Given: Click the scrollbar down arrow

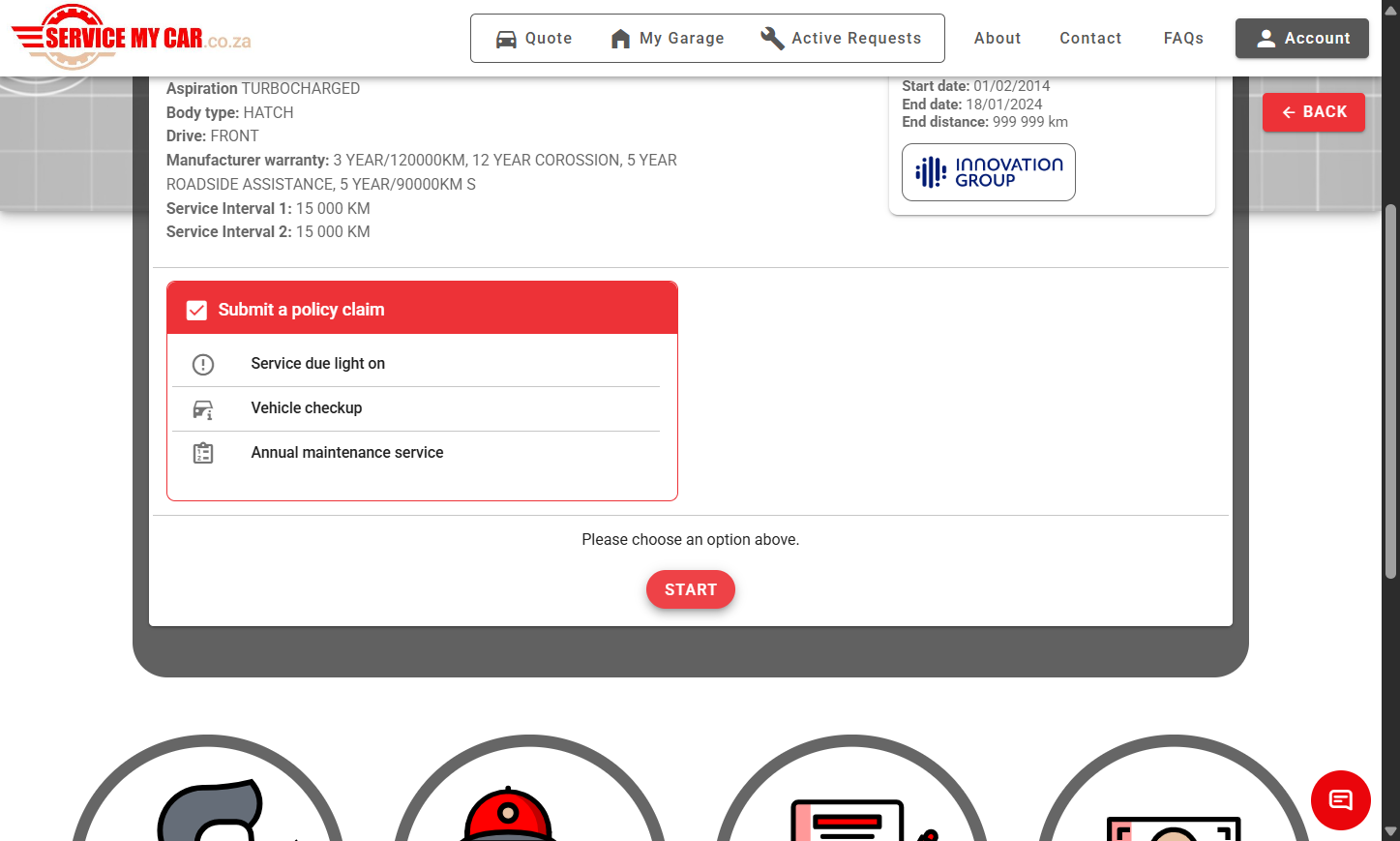Looking at the screenshot, I should click(x=1391, y=831).
